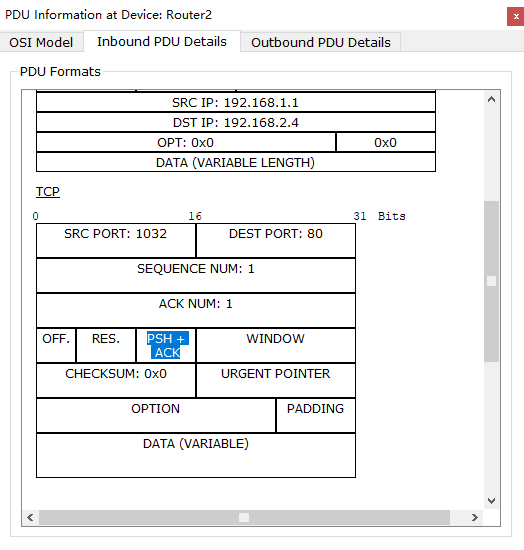Click the SEQUENCE NUM: 1 field
This screenshot has width=524, height=550.
tap(196, 276)
